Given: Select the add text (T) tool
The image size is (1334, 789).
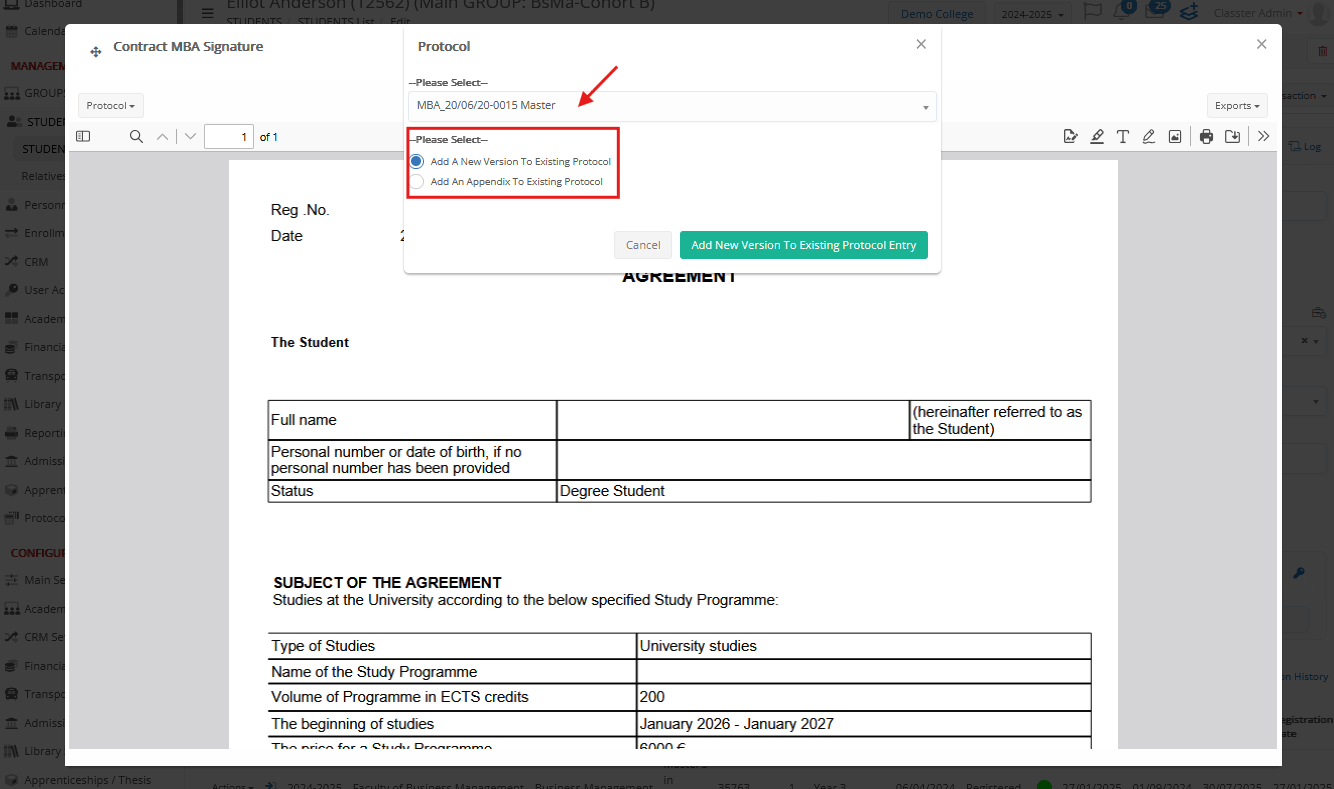Looking at the screenshot, I should (x=1123, y=137).
